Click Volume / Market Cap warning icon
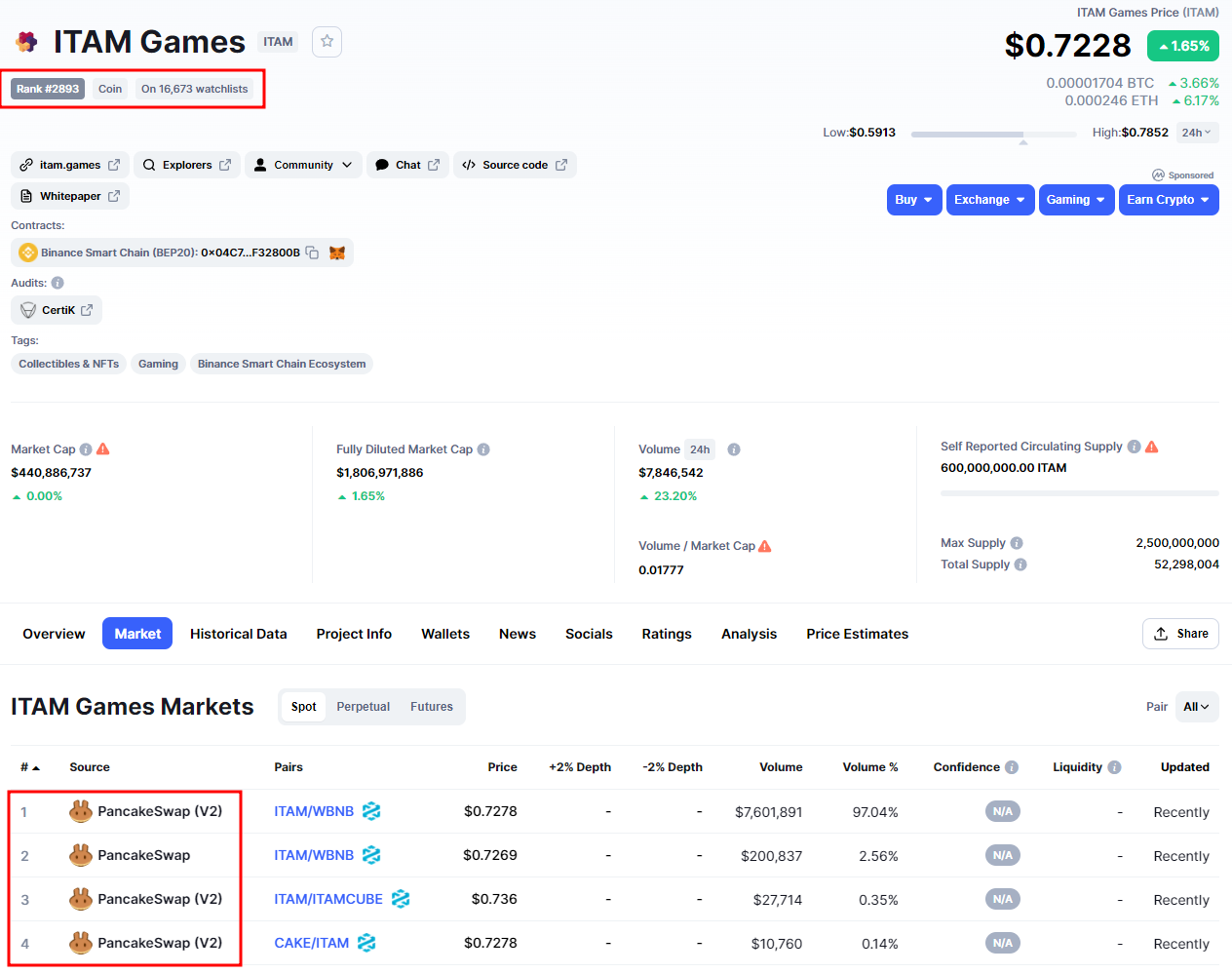 pos(765,546)
